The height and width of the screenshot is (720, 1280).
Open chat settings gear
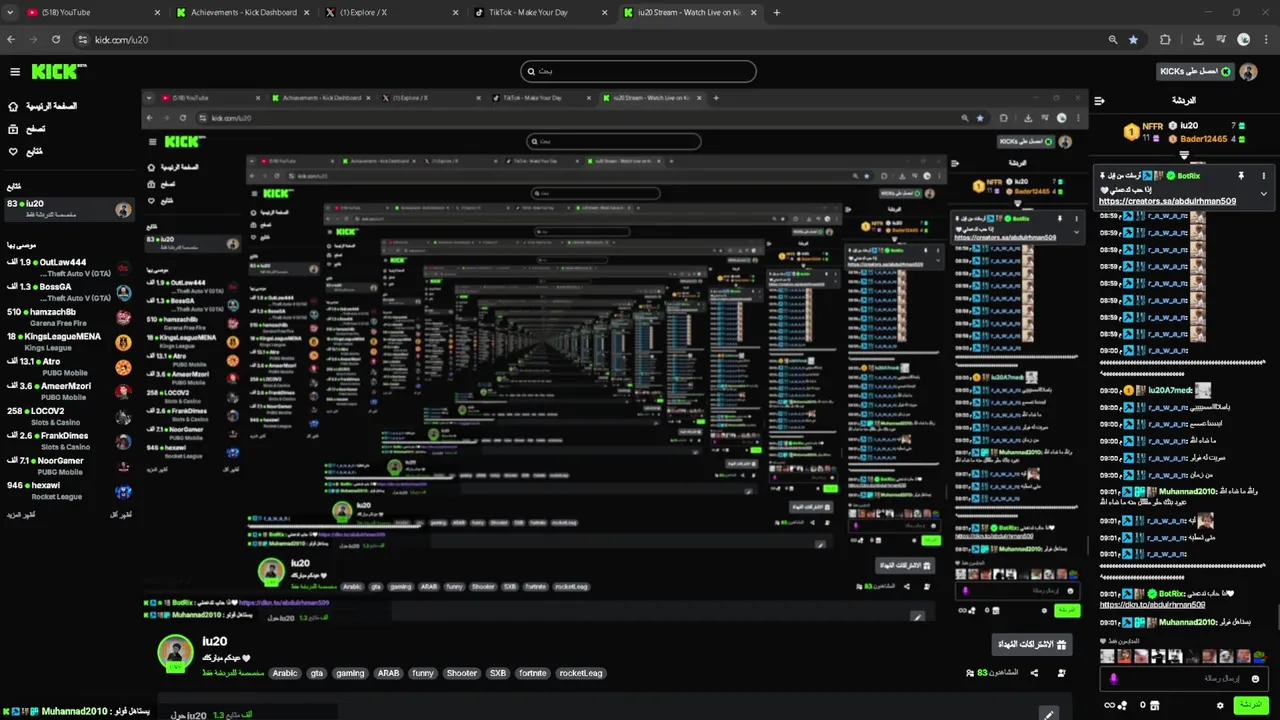coord(1220,705)
